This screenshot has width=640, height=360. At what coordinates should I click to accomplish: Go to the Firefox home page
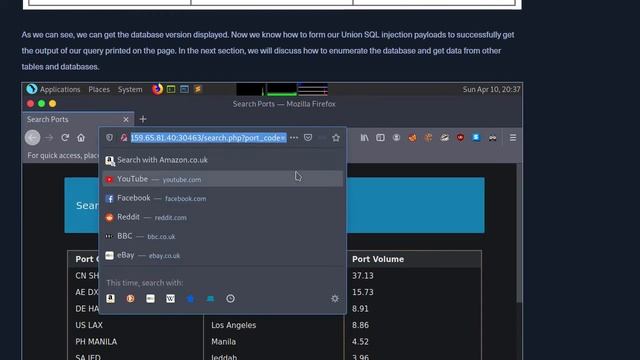(81, 138)
